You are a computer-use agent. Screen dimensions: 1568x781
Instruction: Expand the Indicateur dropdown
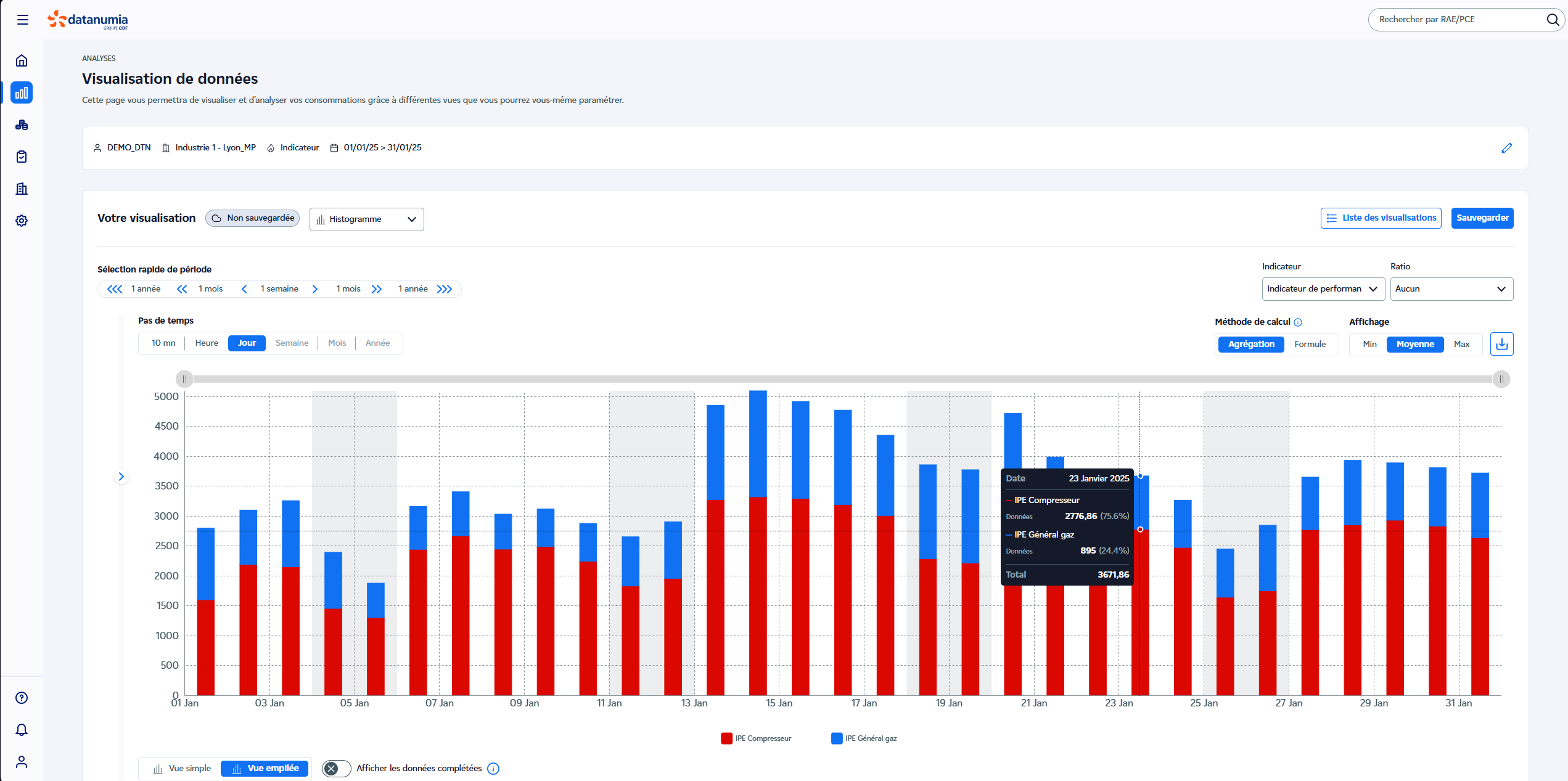pyautogui.click(x=1323, y=289)
